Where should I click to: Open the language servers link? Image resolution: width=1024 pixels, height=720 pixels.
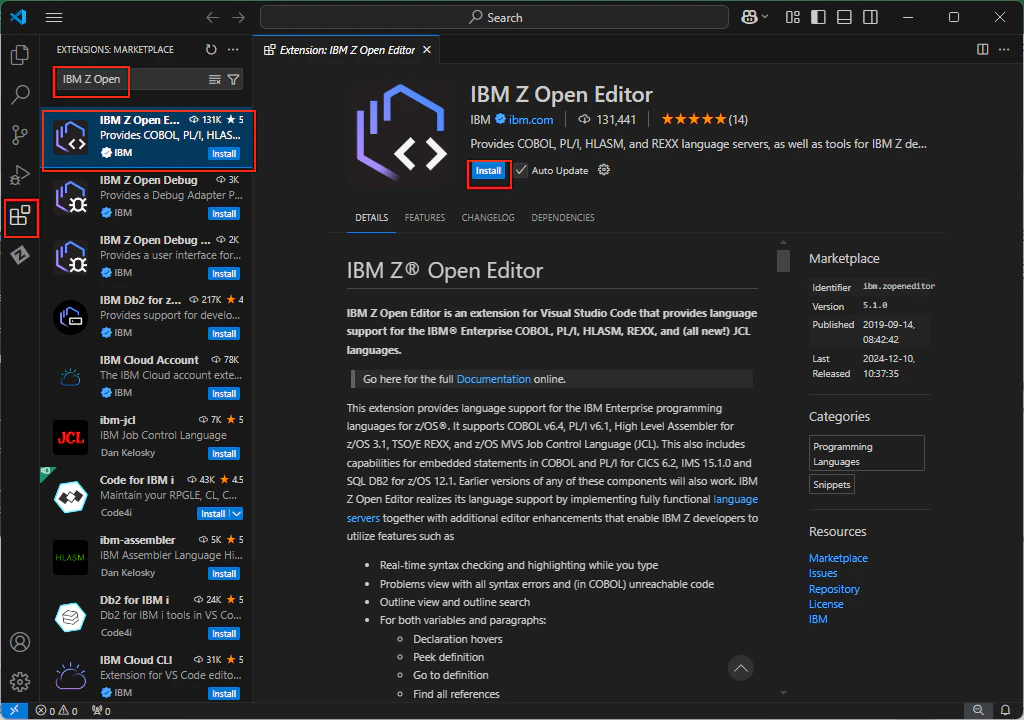click(735, 499)
